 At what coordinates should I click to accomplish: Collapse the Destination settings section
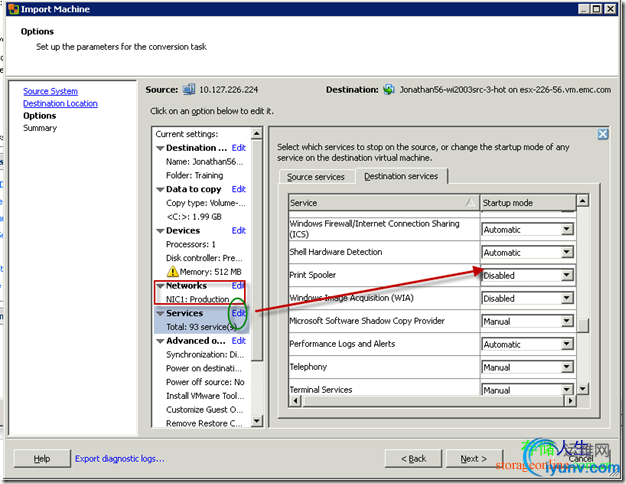click(x=160, y=148)
